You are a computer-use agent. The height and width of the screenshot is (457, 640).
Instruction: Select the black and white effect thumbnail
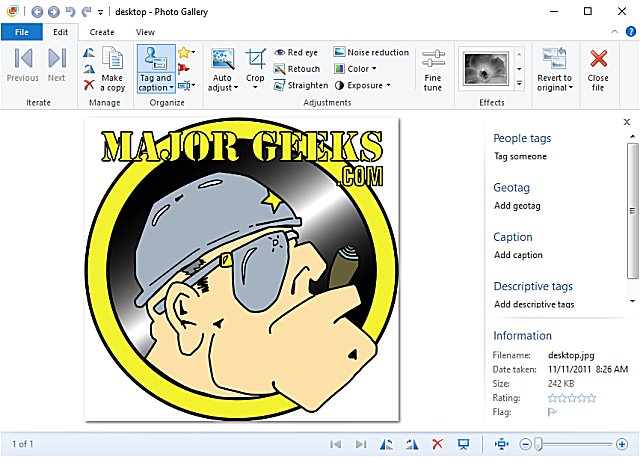[x=485, y=68]
